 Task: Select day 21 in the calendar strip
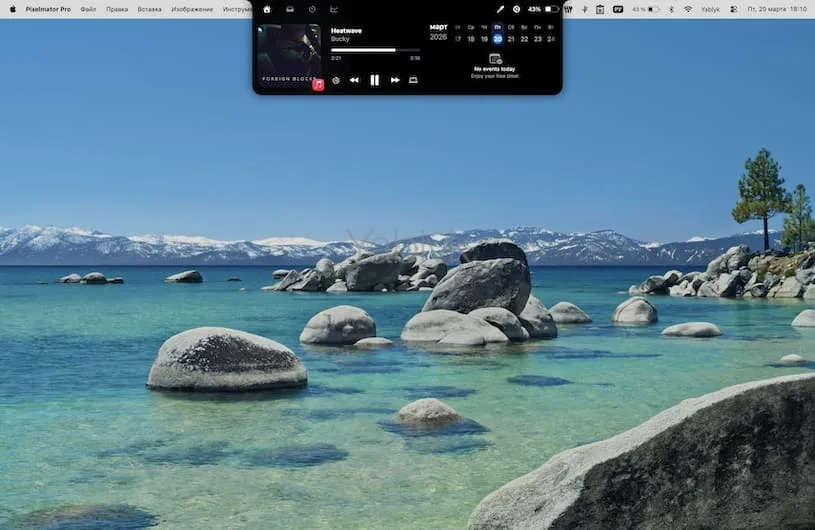point(511,39)
